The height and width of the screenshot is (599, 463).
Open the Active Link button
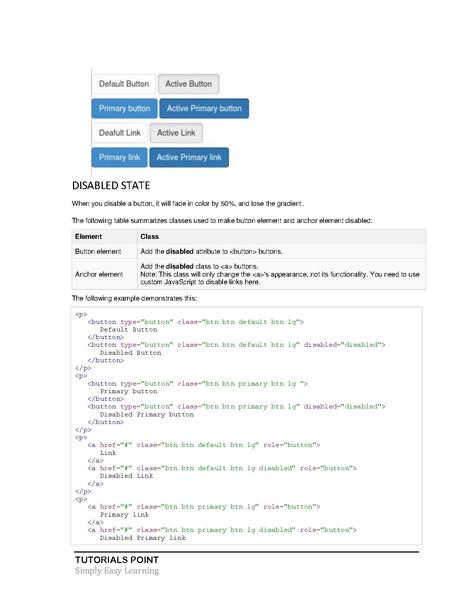click(x=176, y=133)
